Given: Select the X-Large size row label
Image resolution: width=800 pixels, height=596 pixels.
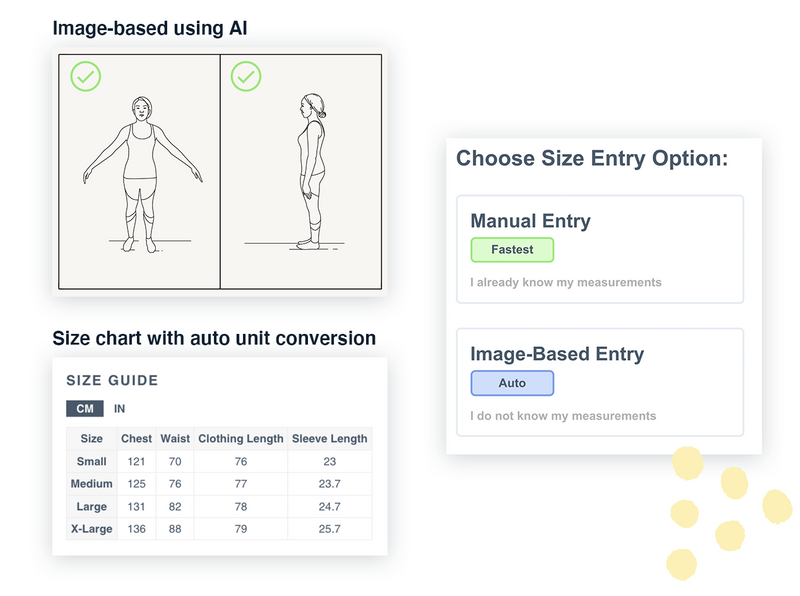Looking at the screenshot, I should (x=92, y=529).
